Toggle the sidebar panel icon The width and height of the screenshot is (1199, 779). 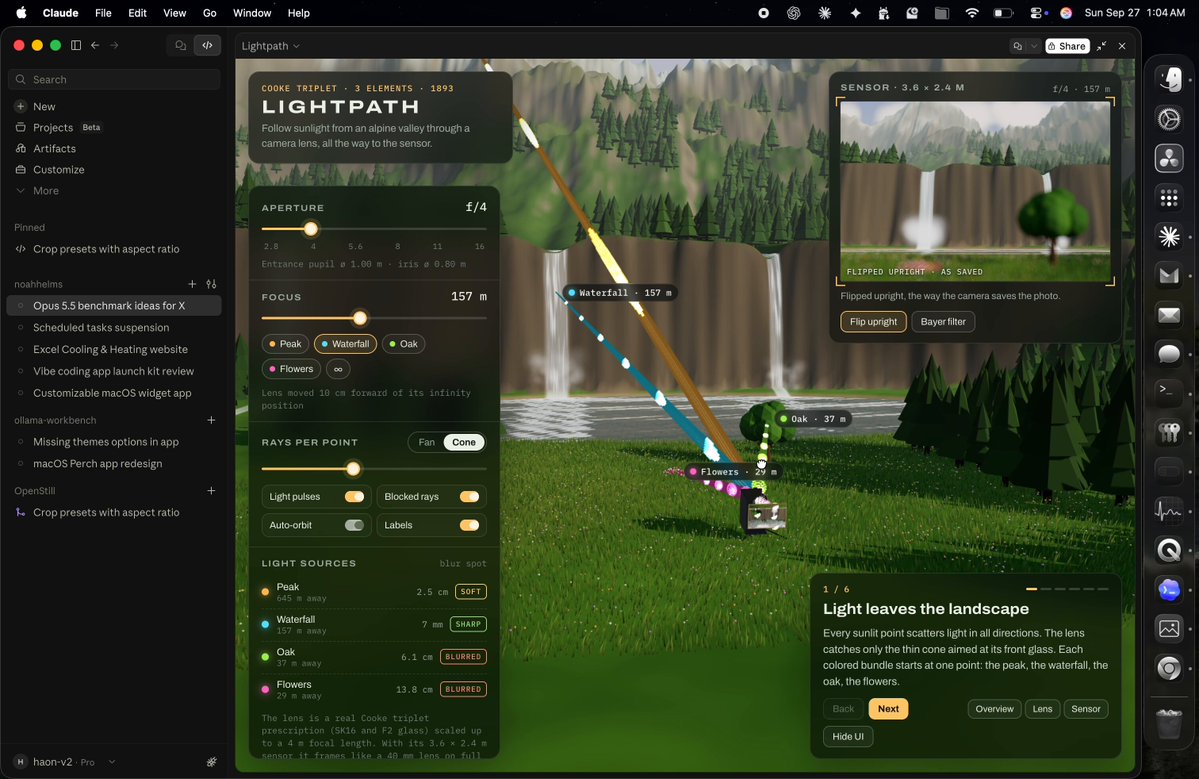click(x=76, y=45)
